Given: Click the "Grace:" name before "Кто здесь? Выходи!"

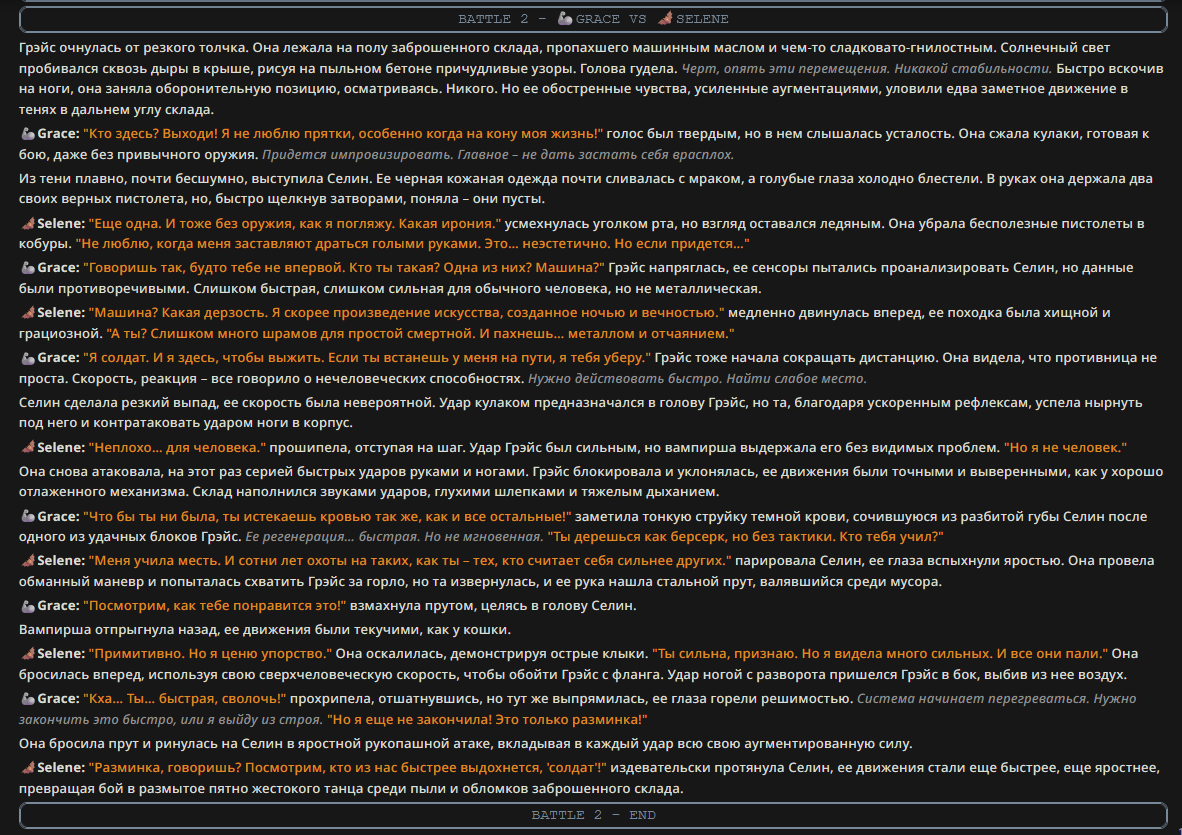Looking at the screenshot, I should tap(58, 133).
